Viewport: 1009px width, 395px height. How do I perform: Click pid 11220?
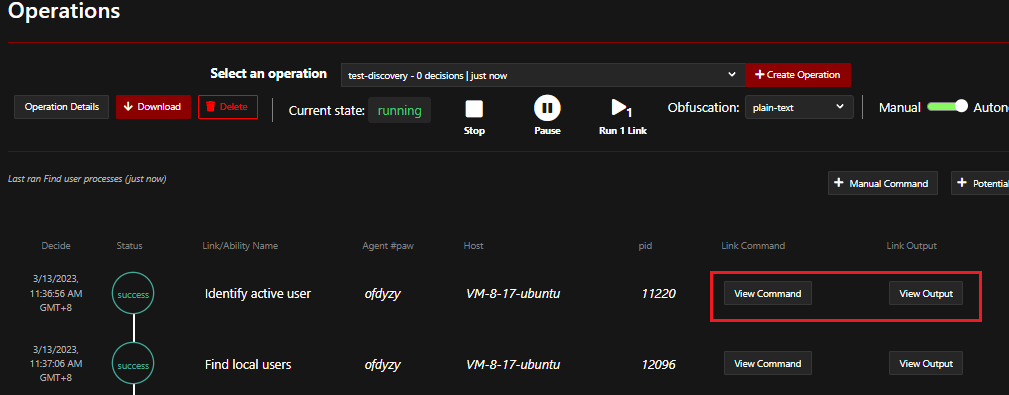click(x=658, y=294)
